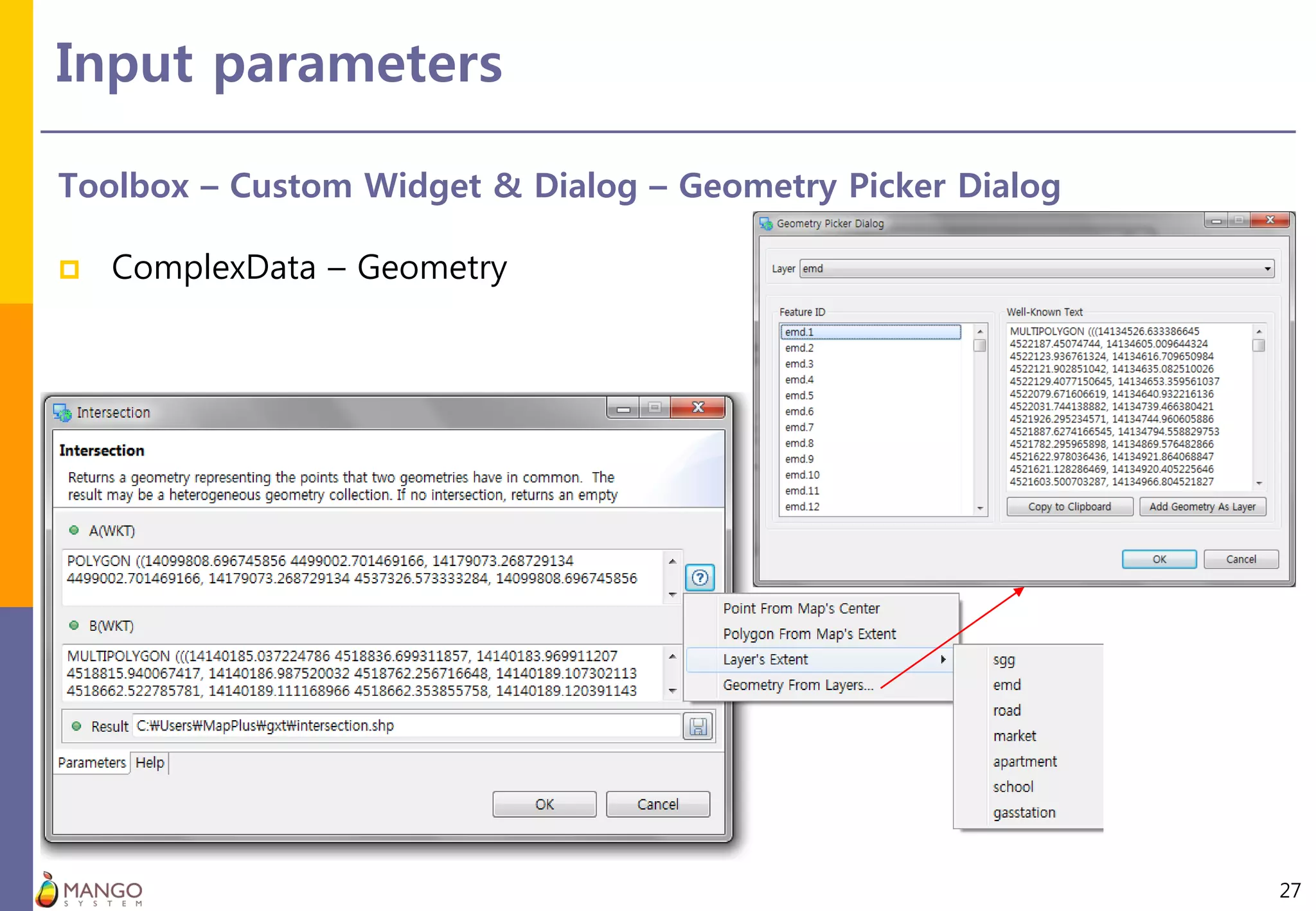
Task: Expand the Layer's Extent submenu arrow
Action: pyautogui.click(x=943, y=659)
